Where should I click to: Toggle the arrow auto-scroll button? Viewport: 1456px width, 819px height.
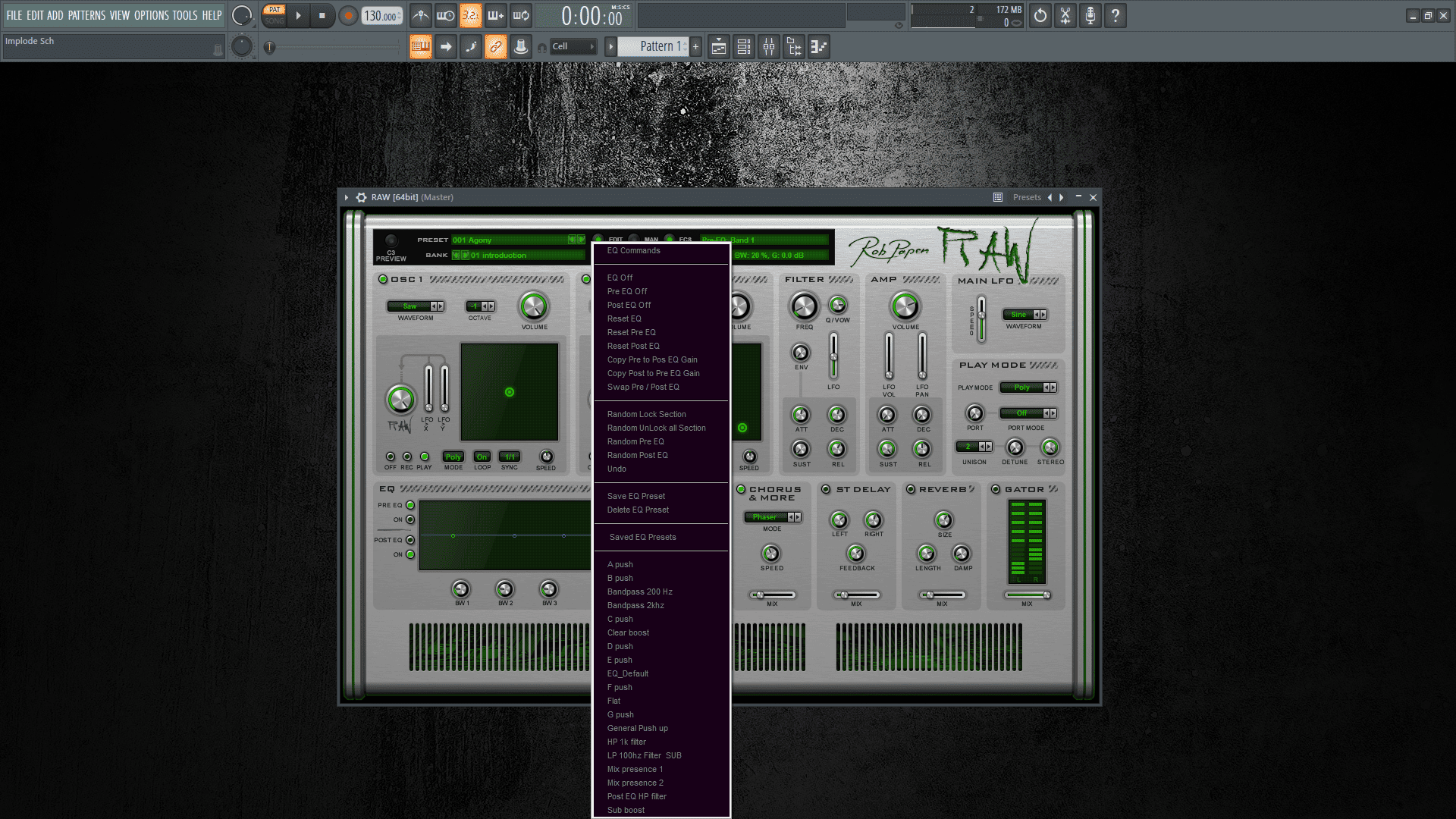pyautogui.click(x=446, y=47)
